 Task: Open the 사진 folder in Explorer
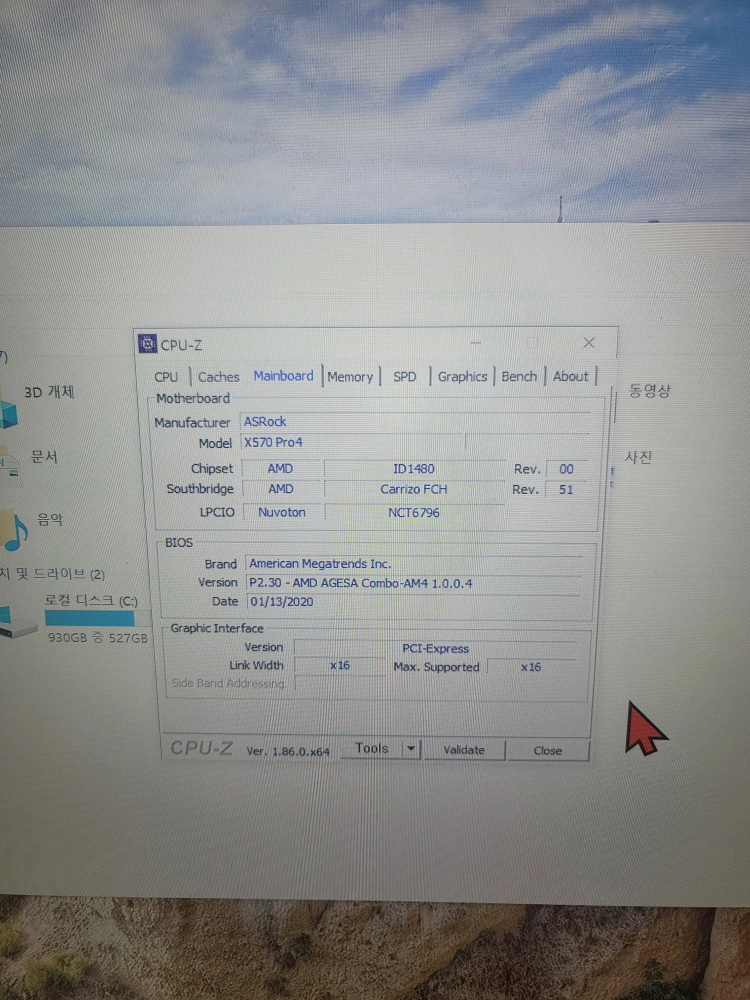click(638, 457)
